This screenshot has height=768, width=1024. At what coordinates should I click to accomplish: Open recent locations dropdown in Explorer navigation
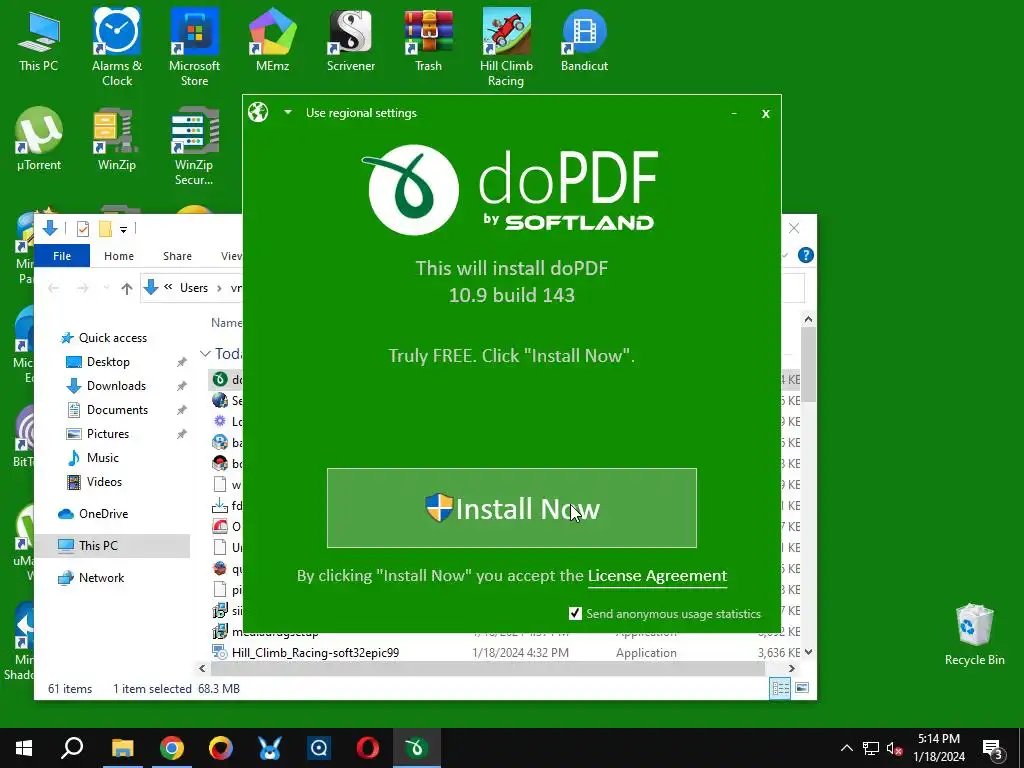[x=106, y=288]
